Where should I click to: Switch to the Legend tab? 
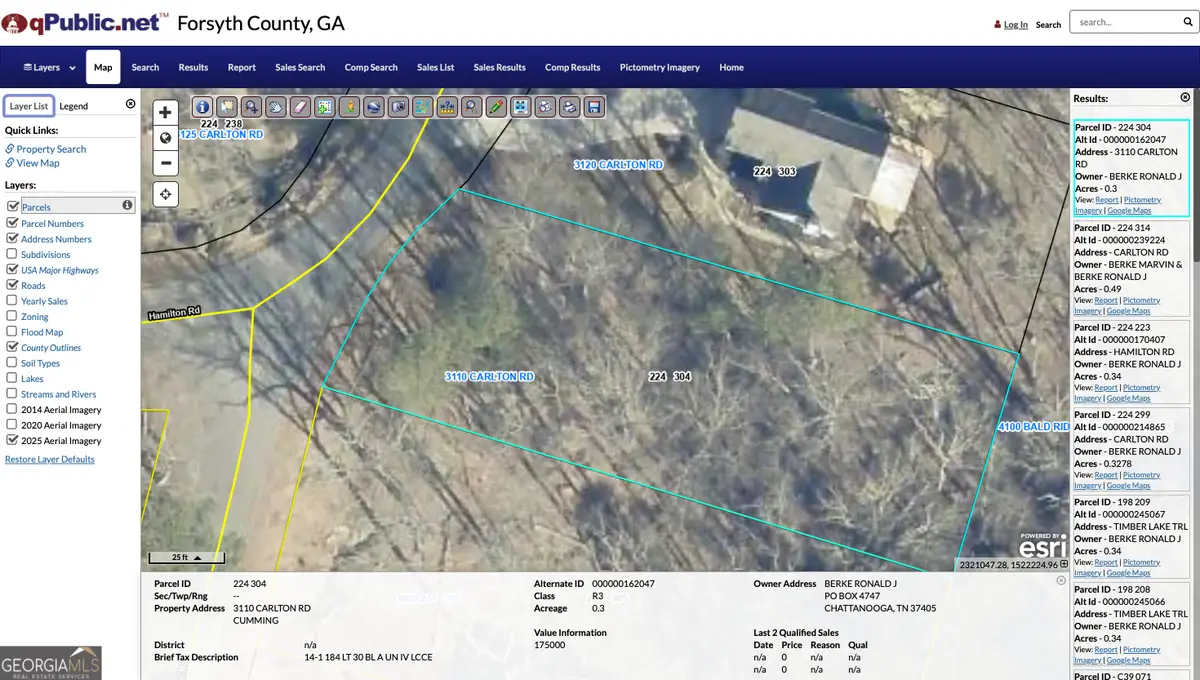[x=73, y=106]
